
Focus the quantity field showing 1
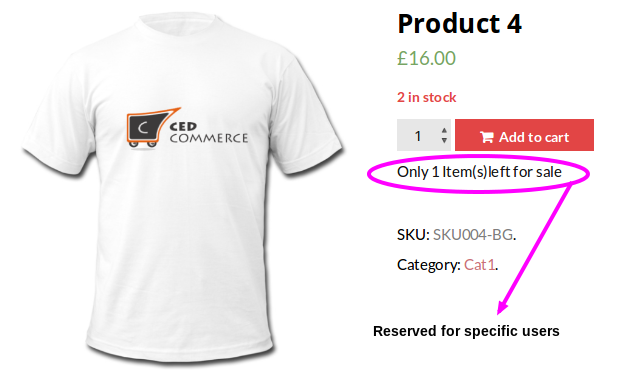coord(424,135)
